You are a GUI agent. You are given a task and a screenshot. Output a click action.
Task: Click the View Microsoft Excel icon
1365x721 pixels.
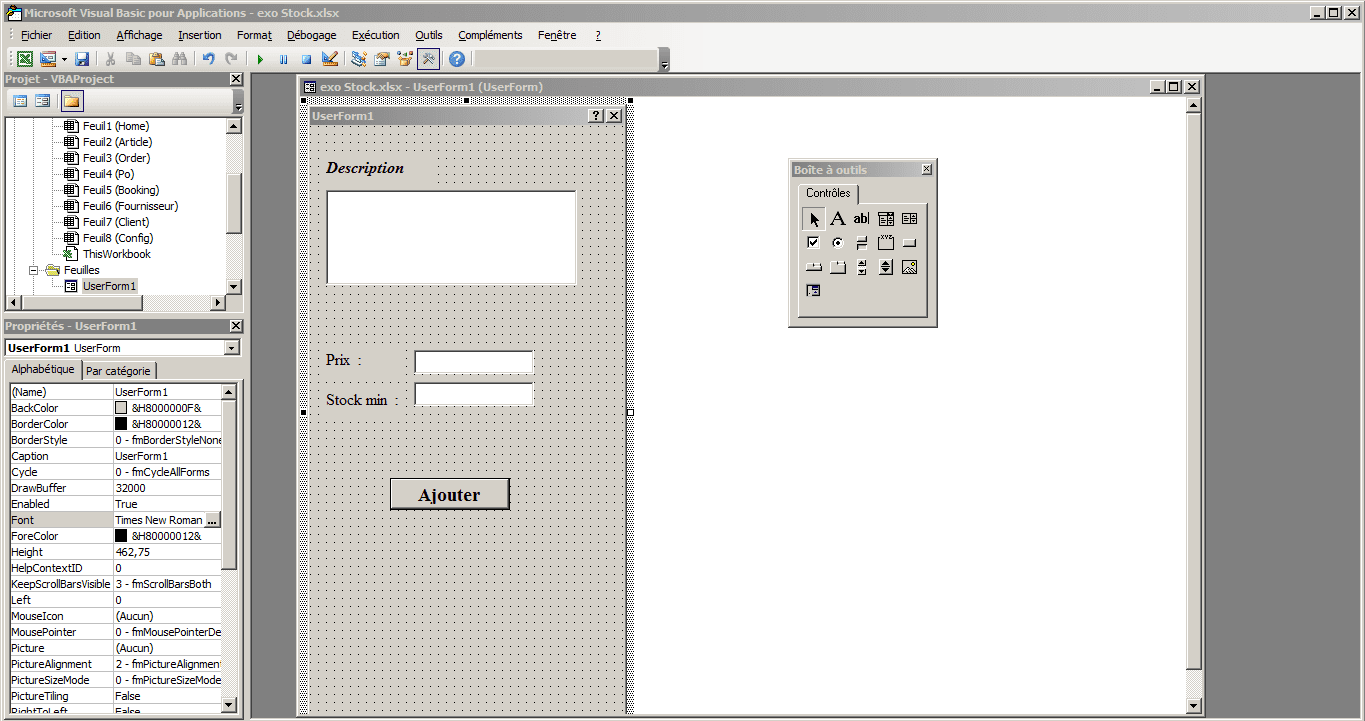25,60
